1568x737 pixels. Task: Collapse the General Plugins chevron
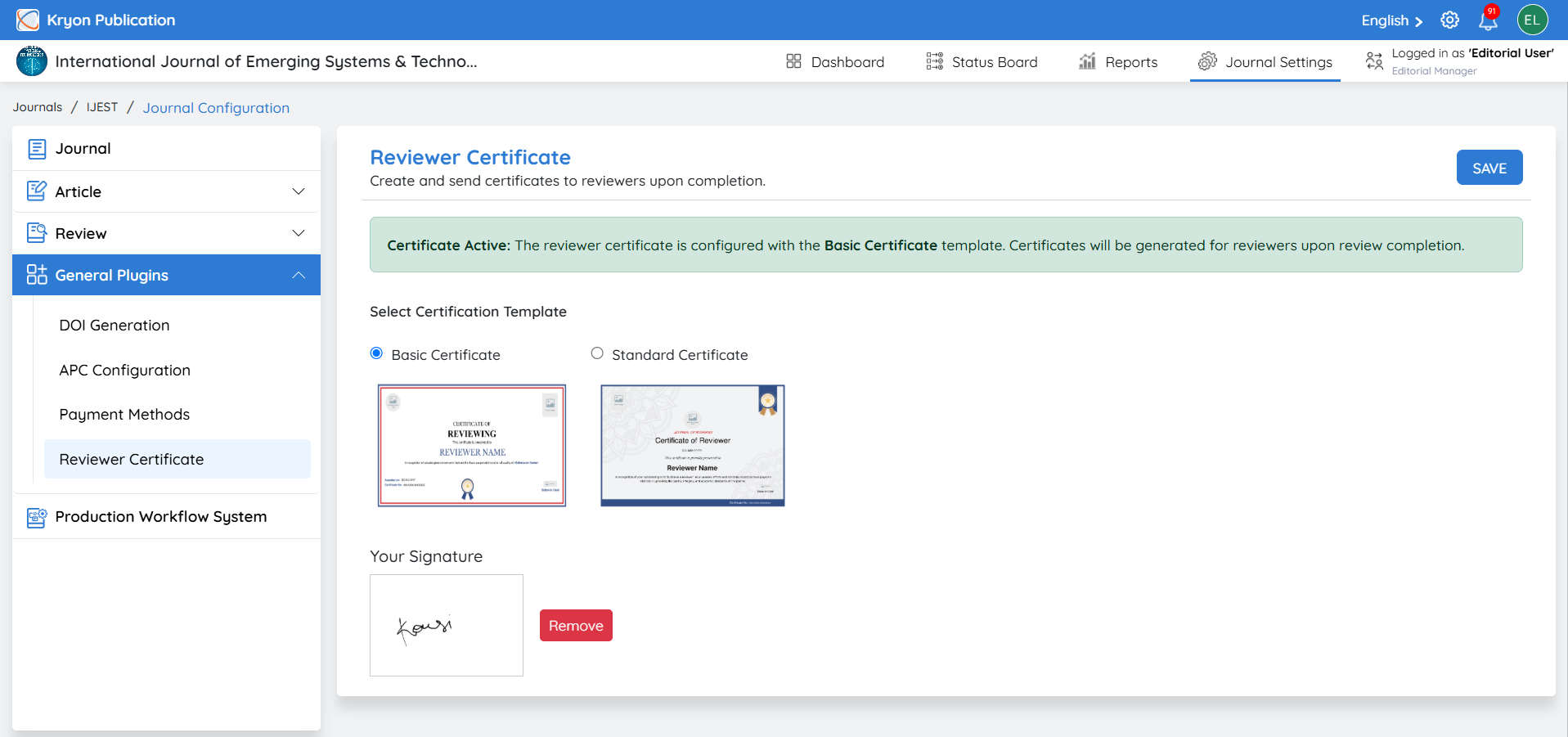[299, 275]
